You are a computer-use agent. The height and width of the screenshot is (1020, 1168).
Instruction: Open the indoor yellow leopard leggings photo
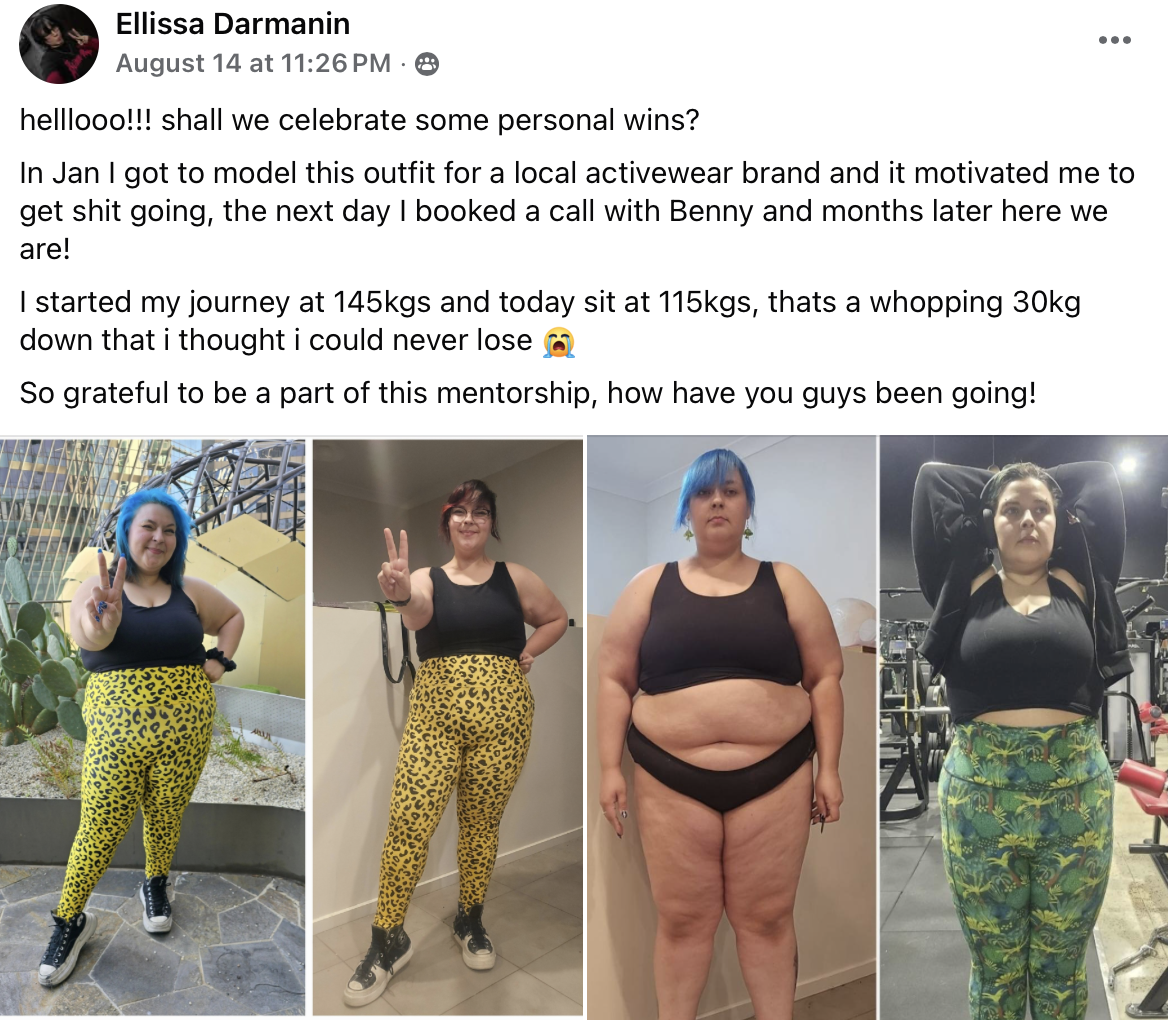coord(447,726)
